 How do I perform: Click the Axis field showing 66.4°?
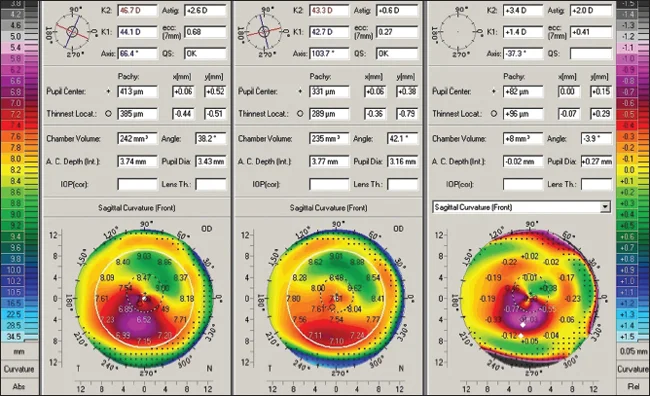(137, 53)
